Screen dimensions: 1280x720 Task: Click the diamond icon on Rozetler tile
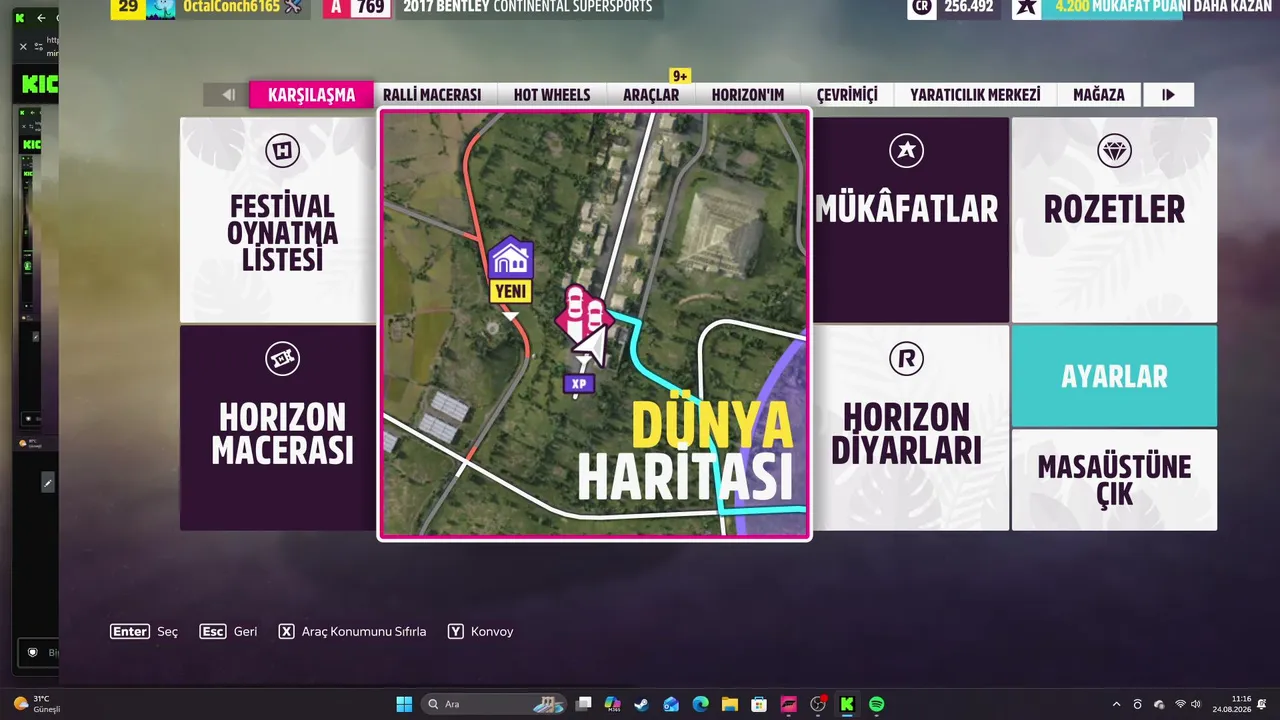tap(1114, 151)
